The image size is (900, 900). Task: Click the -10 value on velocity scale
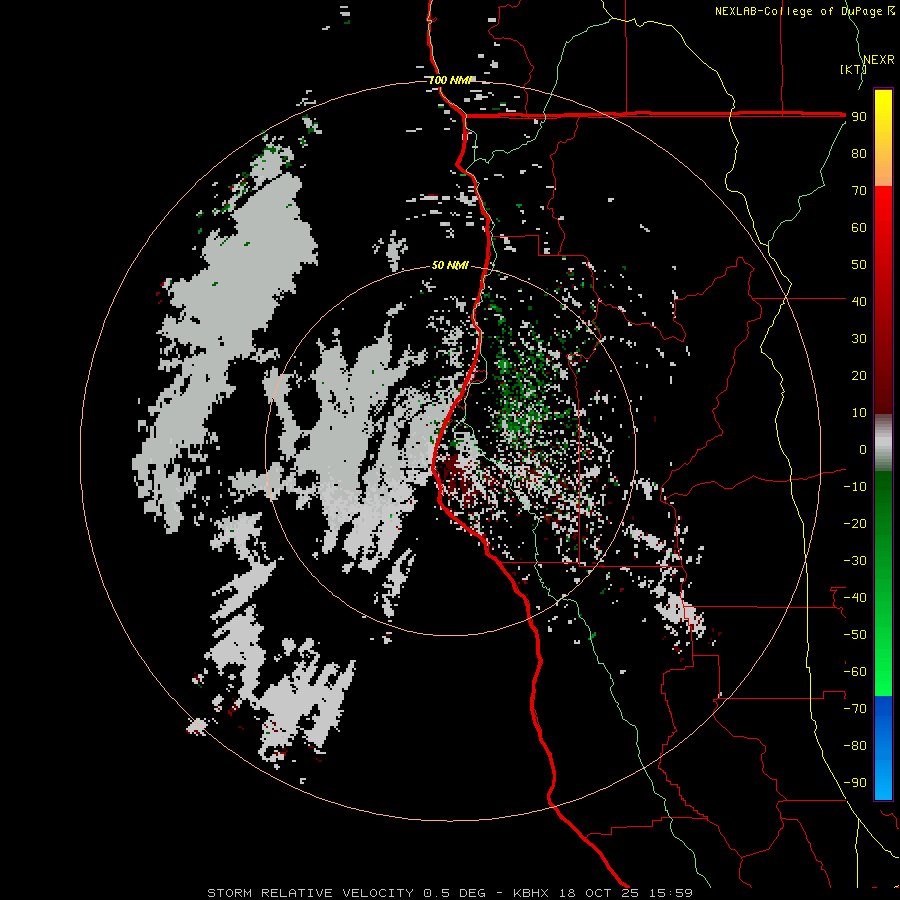pos(855,487)
